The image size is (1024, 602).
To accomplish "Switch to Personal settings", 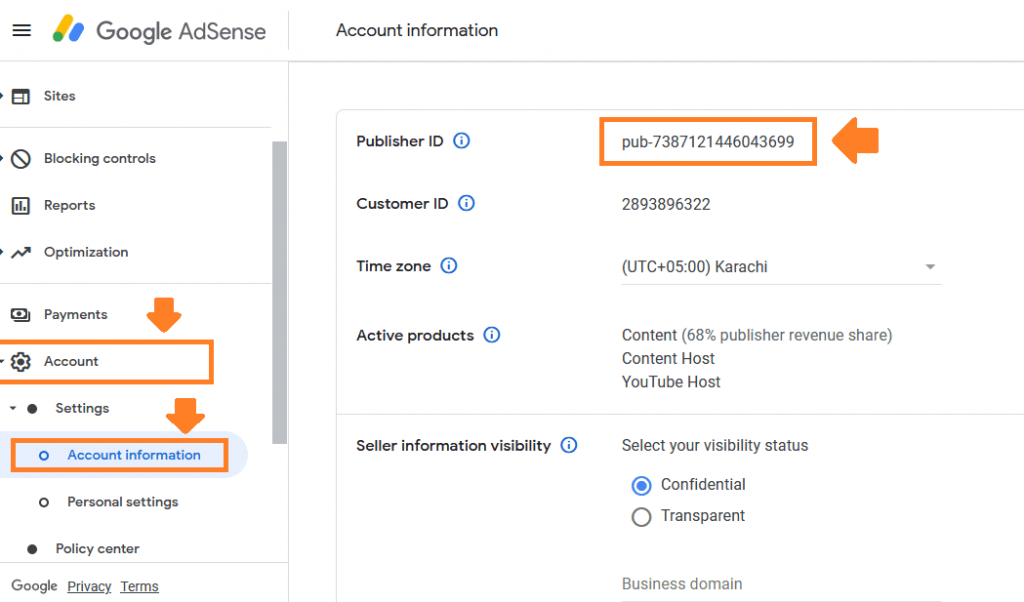I will coord(123,501).
